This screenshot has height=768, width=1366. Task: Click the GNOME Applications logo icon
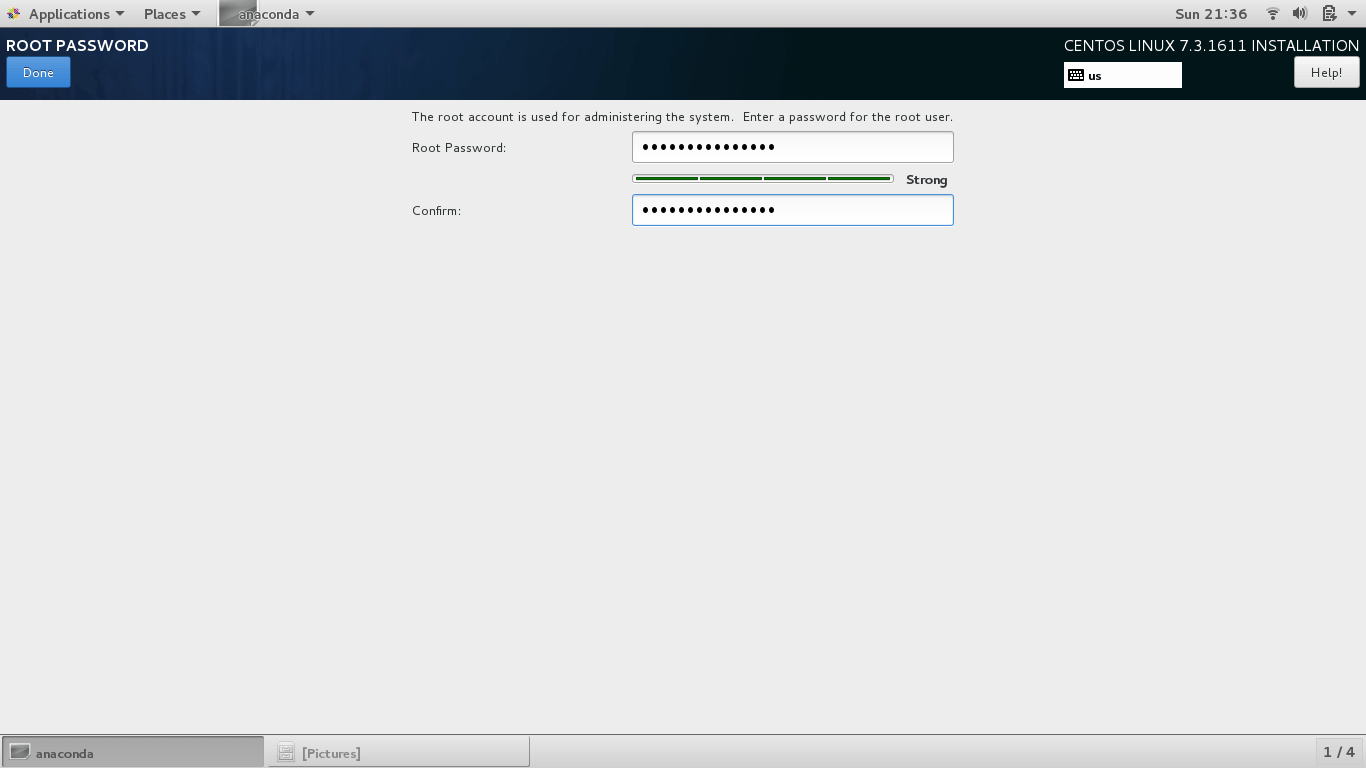coord(14,14)
